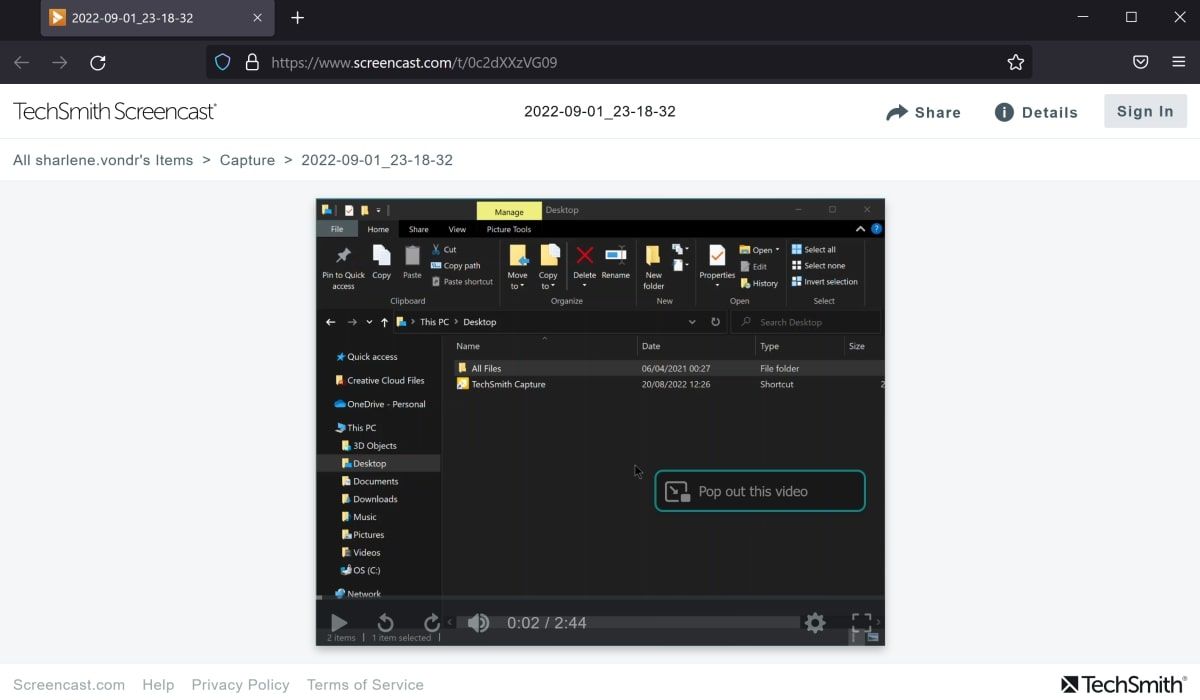
Task: Open a new browser tab
Action: point(297,18)
